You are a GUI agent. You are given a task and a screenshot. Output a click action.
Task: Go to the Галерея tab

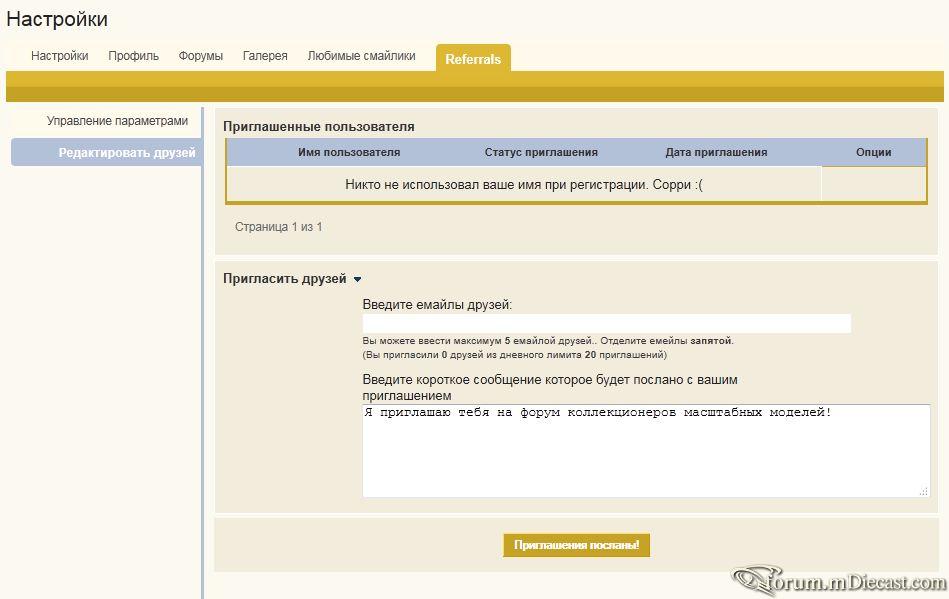264,56
